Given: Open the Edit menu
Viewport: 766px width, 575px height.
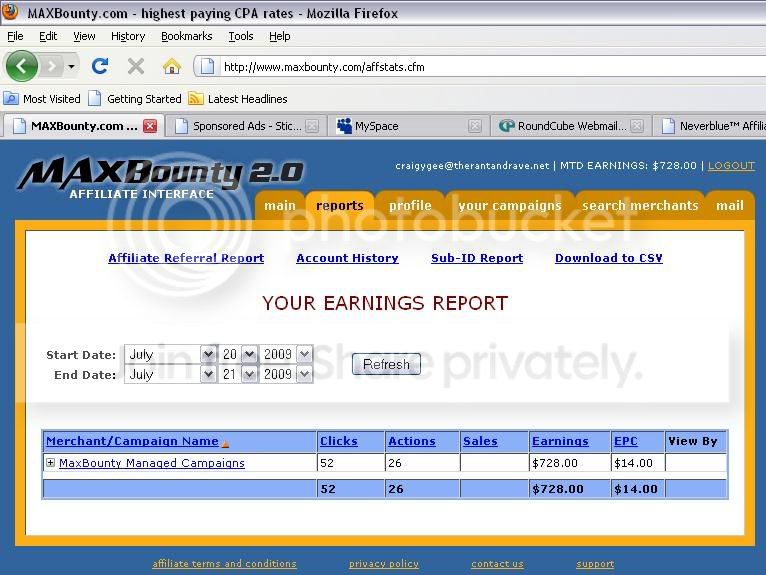Looking at the screenshot, I should (x=48, y=36).
